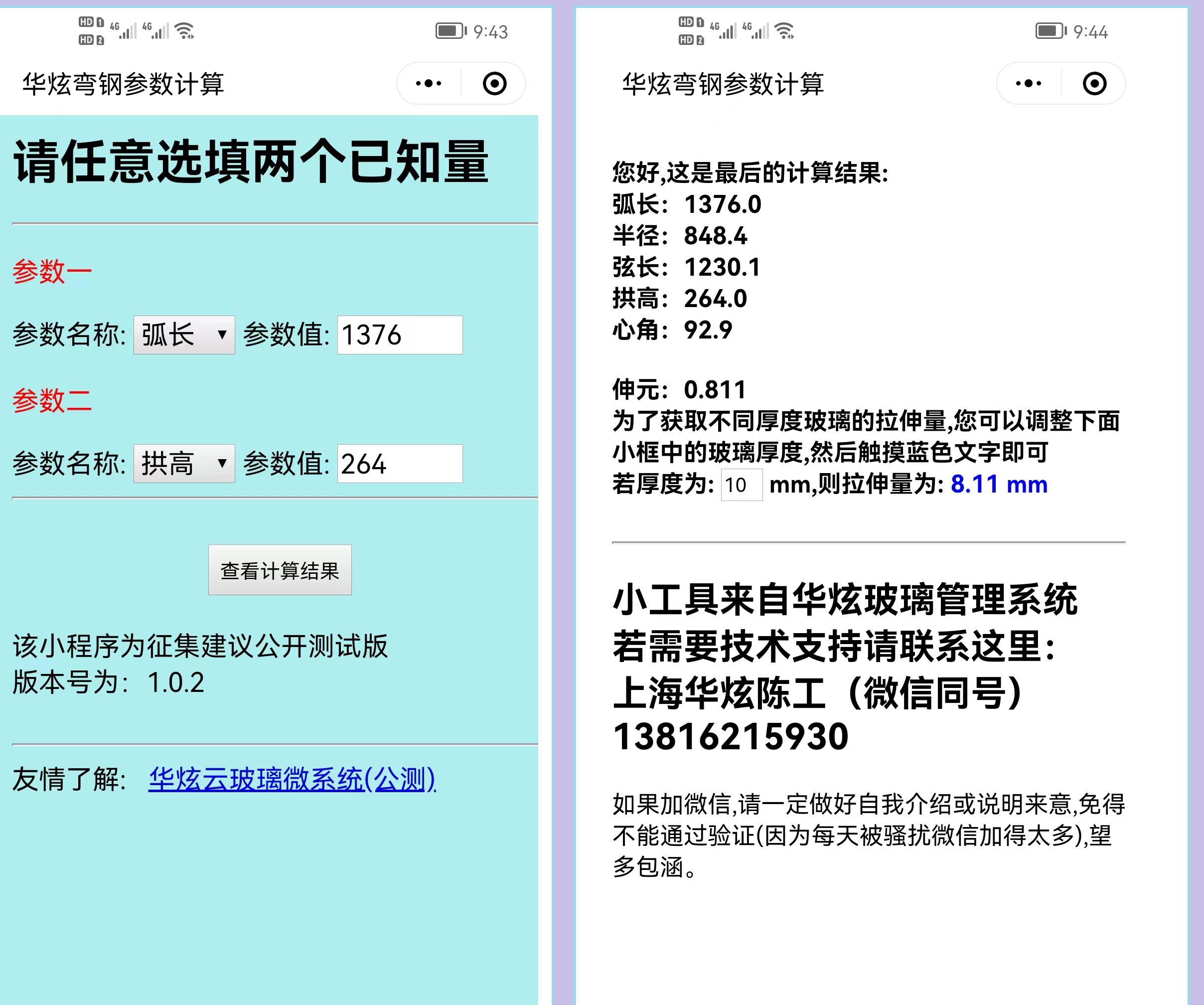
Task: Tap the 该小程序为征集建议公开测试版 notice
Action: tap(201, 647)
